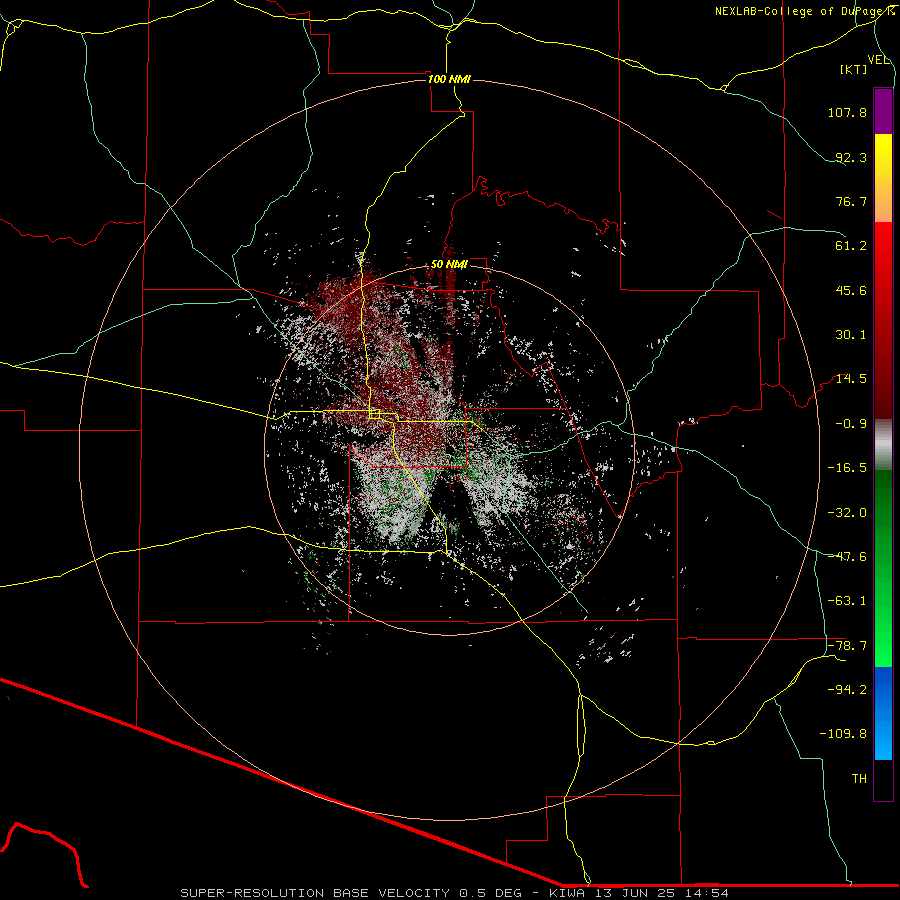Click the 100 NMI range ring label
The height and width of the screenshot is (900, 900).
[449, 79]
